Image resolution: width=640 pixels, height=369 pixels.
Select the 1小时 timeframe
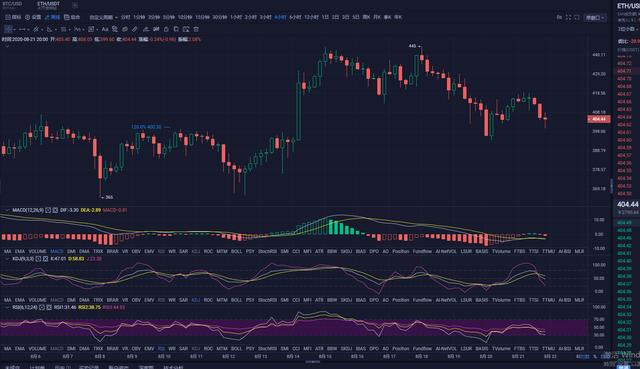coord(236,17)
